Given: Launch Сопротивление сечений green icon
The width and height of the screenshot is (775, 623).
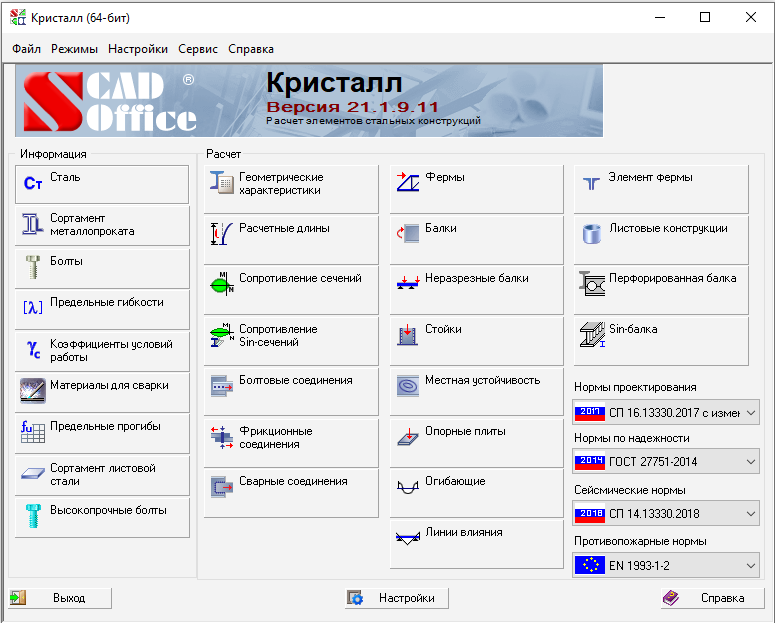Looking at the screenshot, I should coord(221,284).
